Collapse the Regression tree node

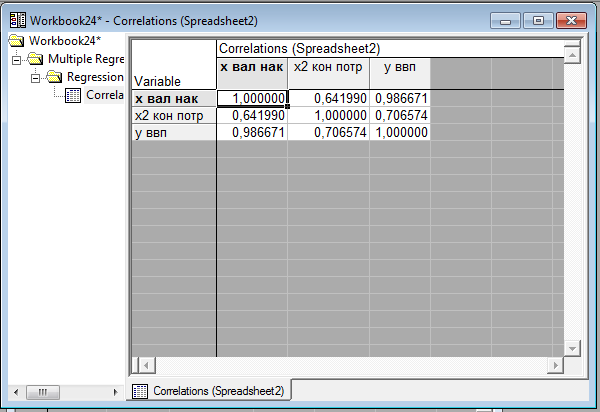point(35,78)
